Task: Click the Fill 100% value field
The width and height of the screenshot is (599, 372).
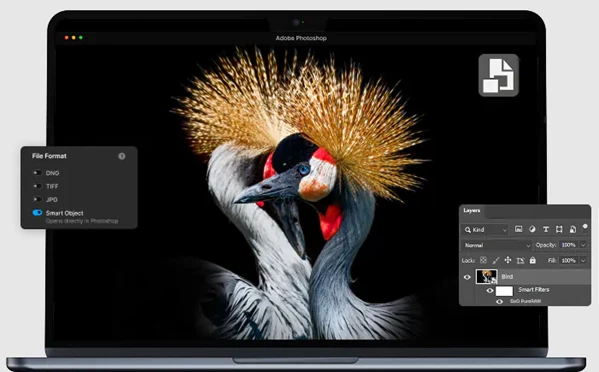Action: click(568, 260)
